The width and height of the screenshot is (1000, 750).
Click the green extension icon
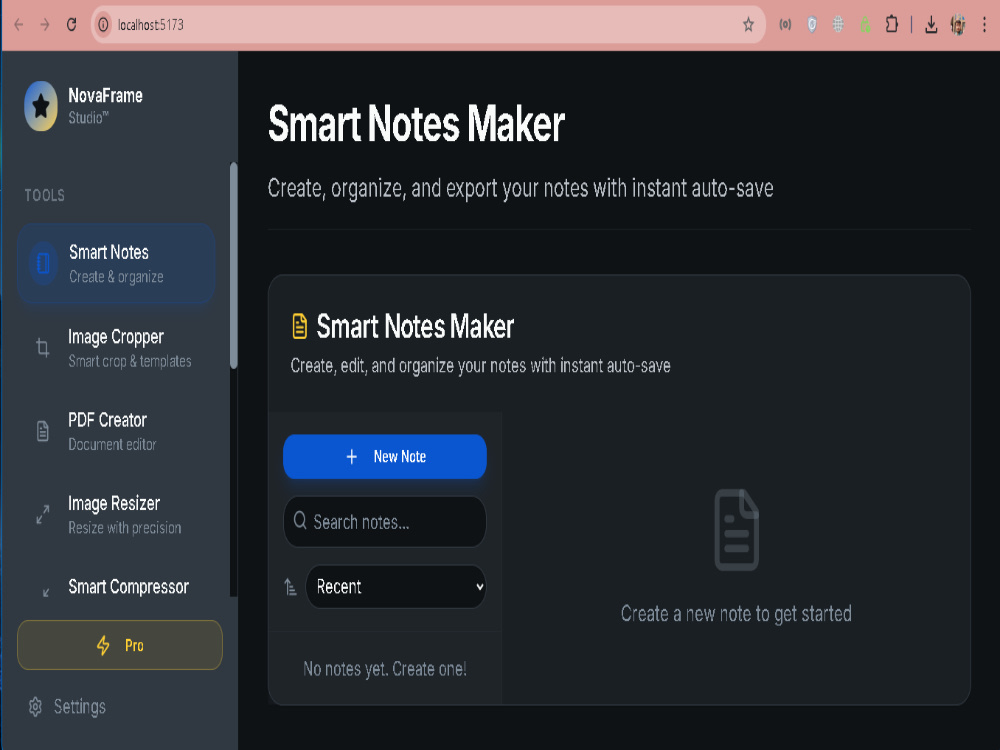865,25
